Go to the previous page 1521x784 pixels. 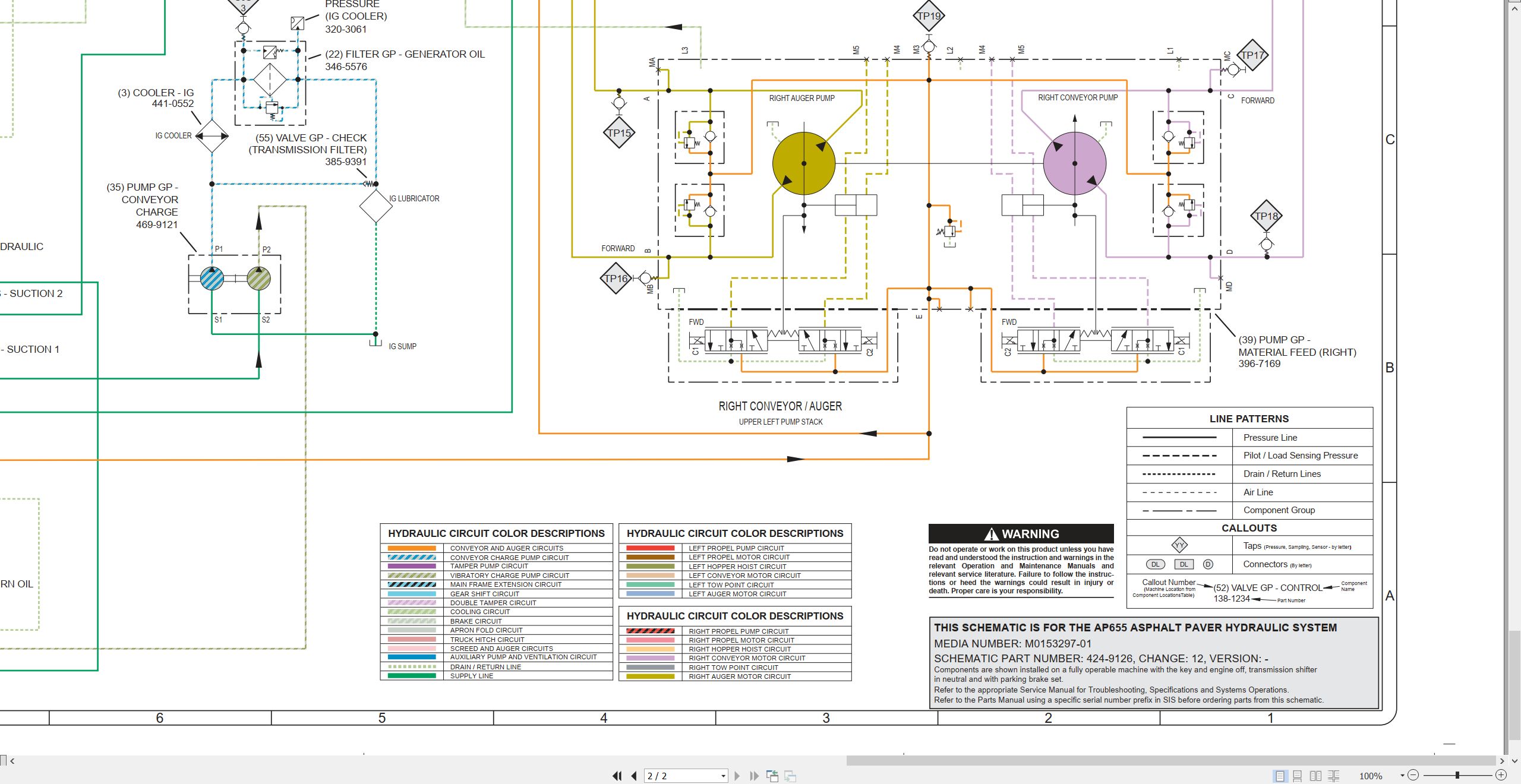click(x=634, y=776)
